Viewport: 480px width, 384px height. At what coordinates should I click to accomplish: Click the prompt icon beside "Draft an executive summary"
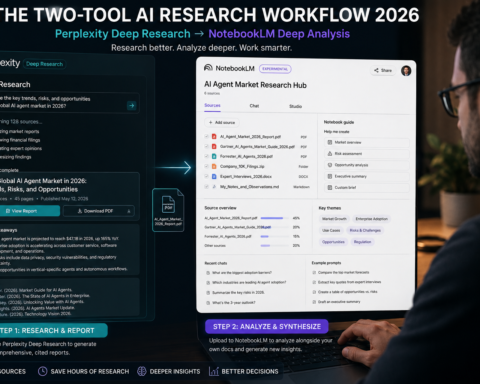click(314, 302)
